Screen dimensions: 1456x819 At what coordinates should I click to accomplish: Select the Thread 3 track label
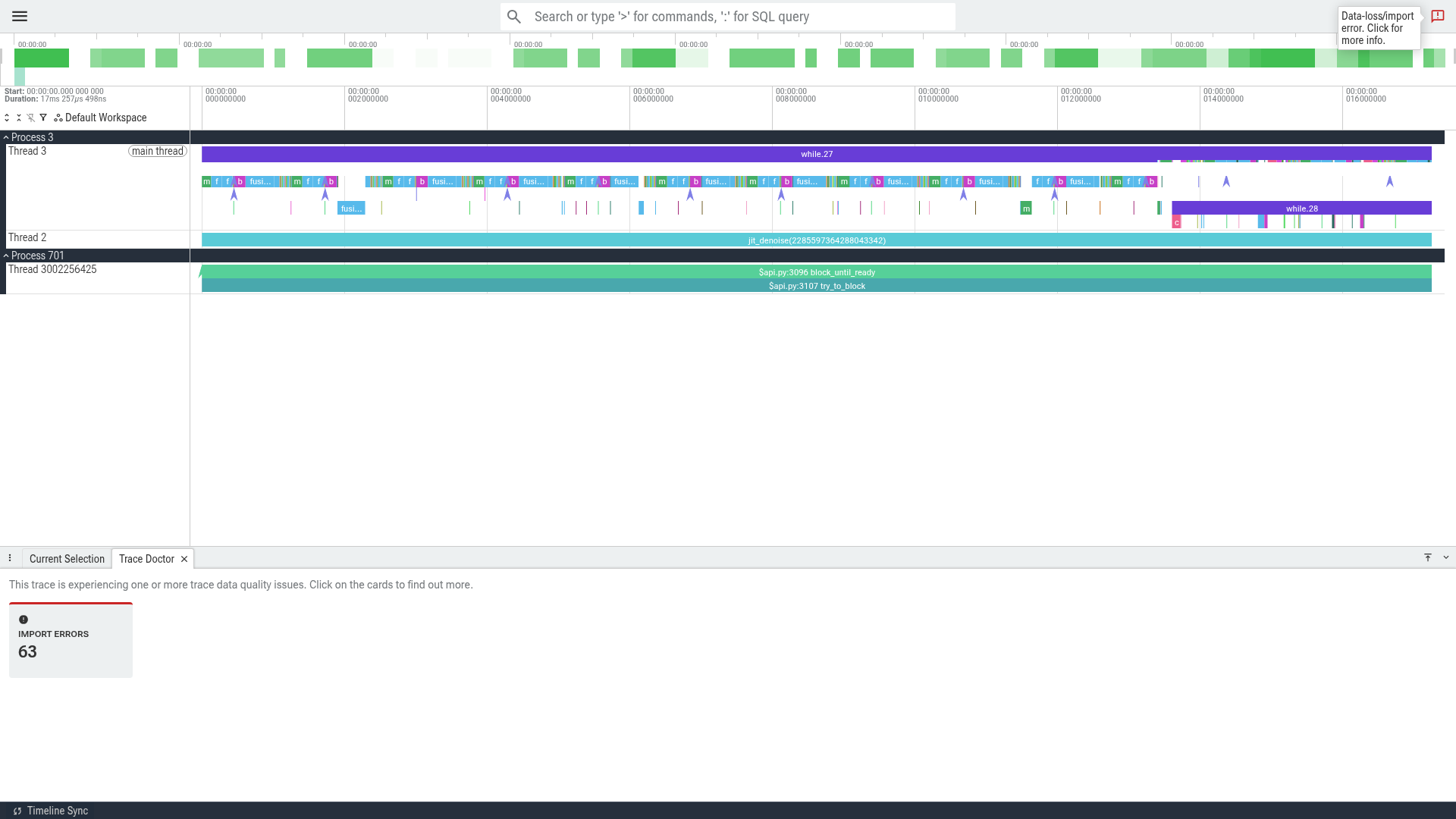coord(27,151)
